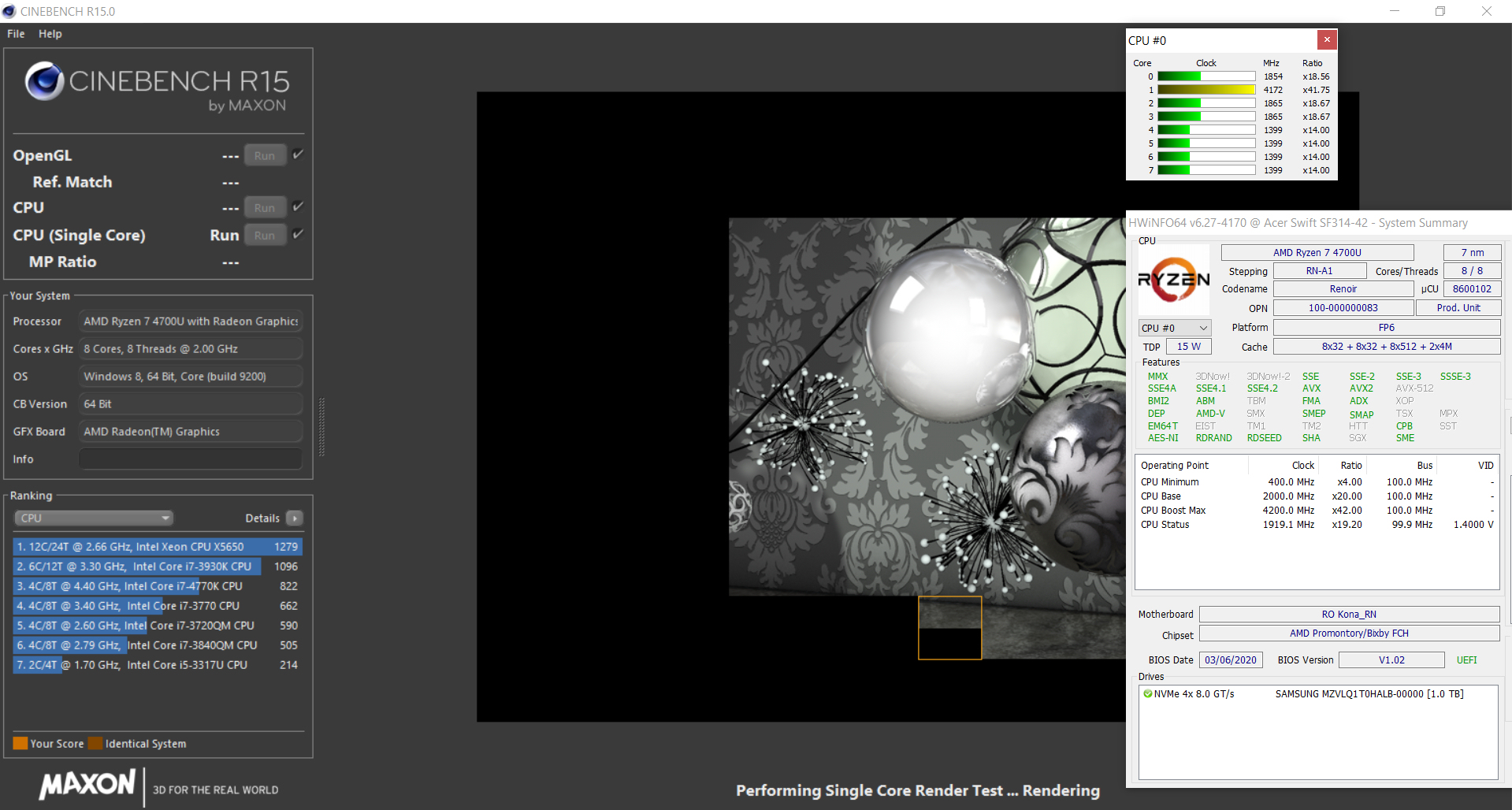The width and height of the screenshot is (1512, 810).
Task: Click the Cinebench title bar app icon
Action: (x=9, y=11)
